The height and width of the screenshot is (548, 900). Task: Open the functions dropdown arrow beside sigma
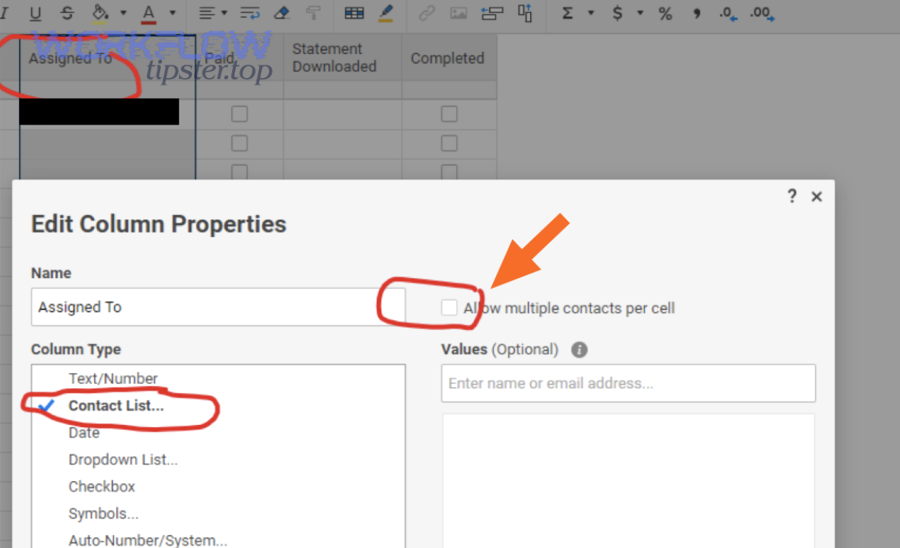pos(591,13)
